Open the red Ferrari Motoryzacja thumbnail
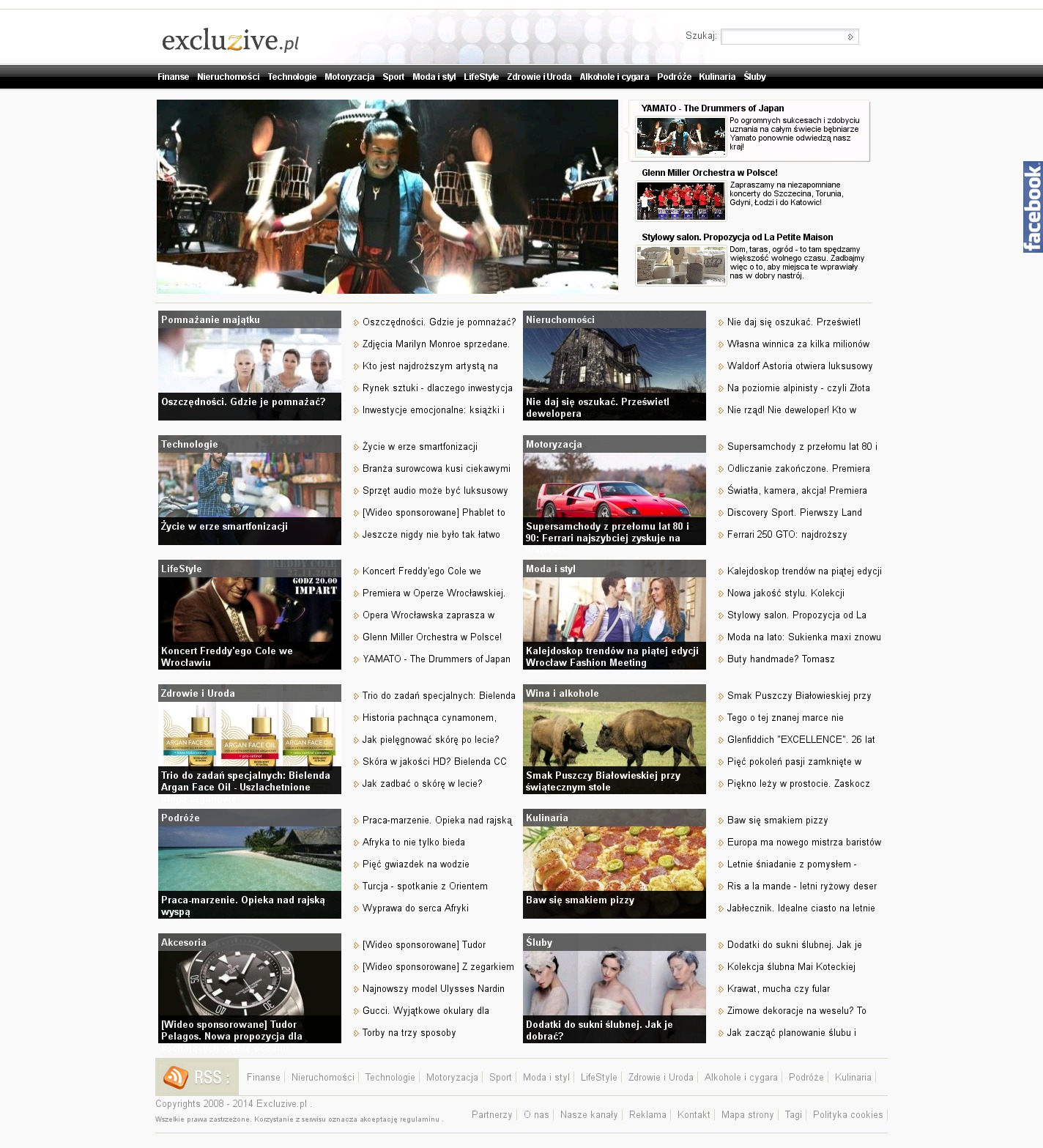Screen dimensions: 1043x1148 [614, 486]
